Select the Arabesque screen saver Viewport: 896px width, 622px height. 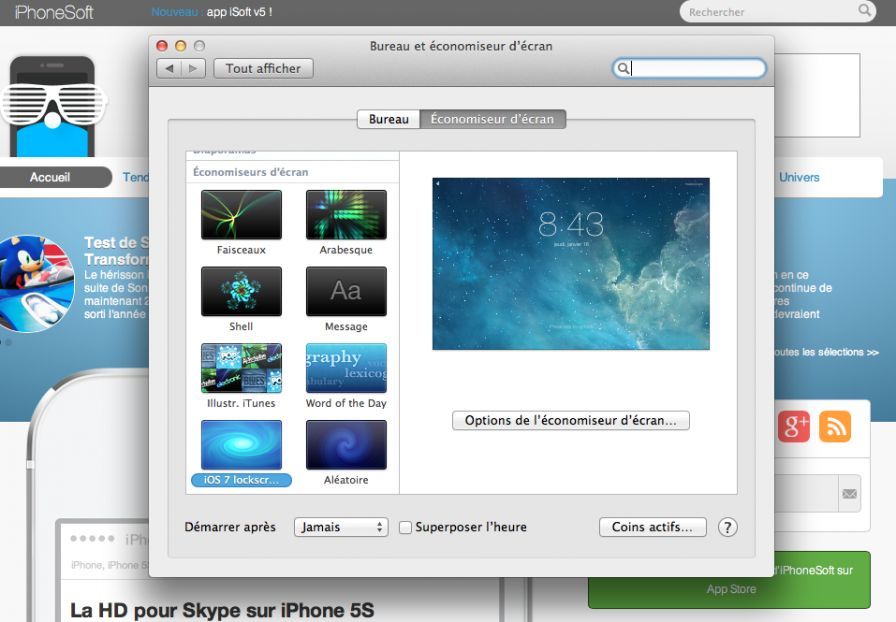tap(346, 214)
